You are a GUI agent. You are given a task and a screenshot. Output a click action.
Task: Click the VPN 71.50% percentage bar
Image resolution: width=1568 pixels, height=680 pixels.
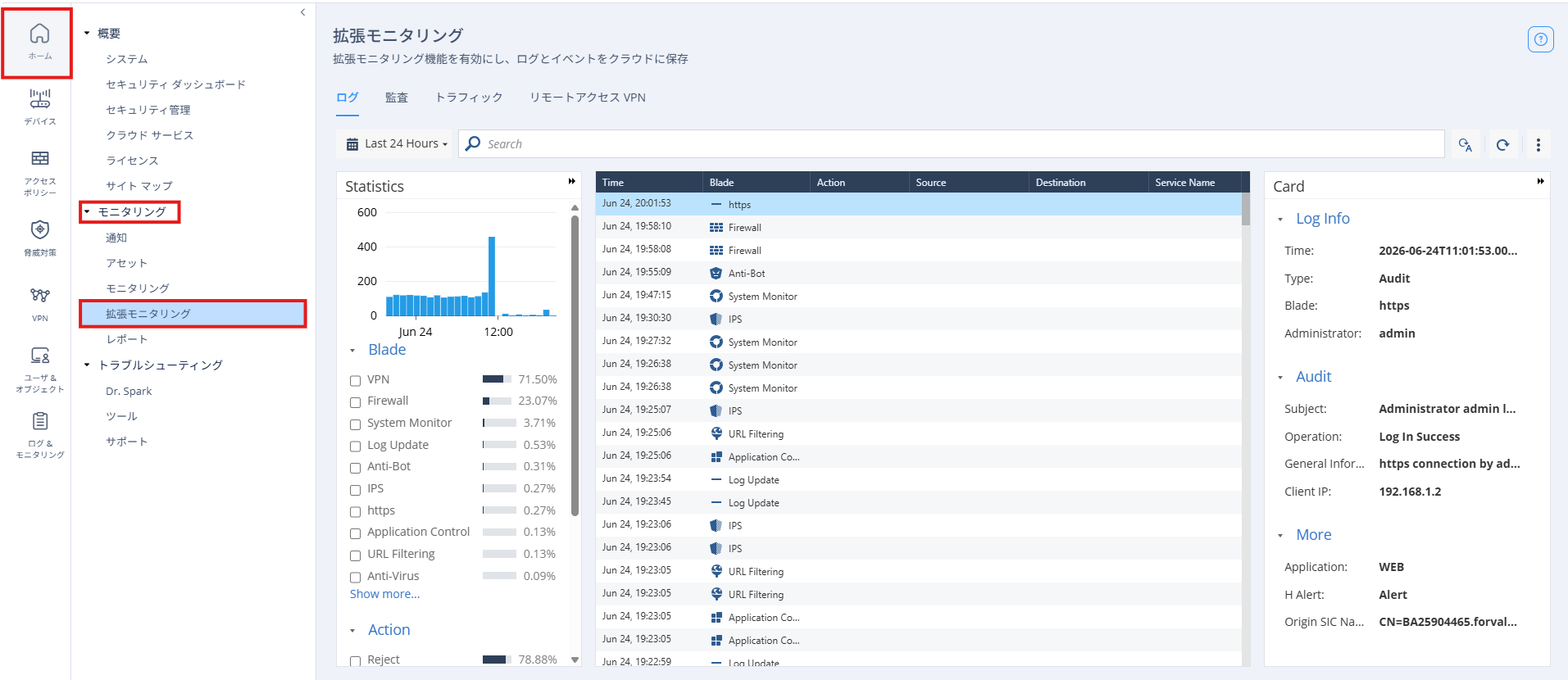click(496, 379)
